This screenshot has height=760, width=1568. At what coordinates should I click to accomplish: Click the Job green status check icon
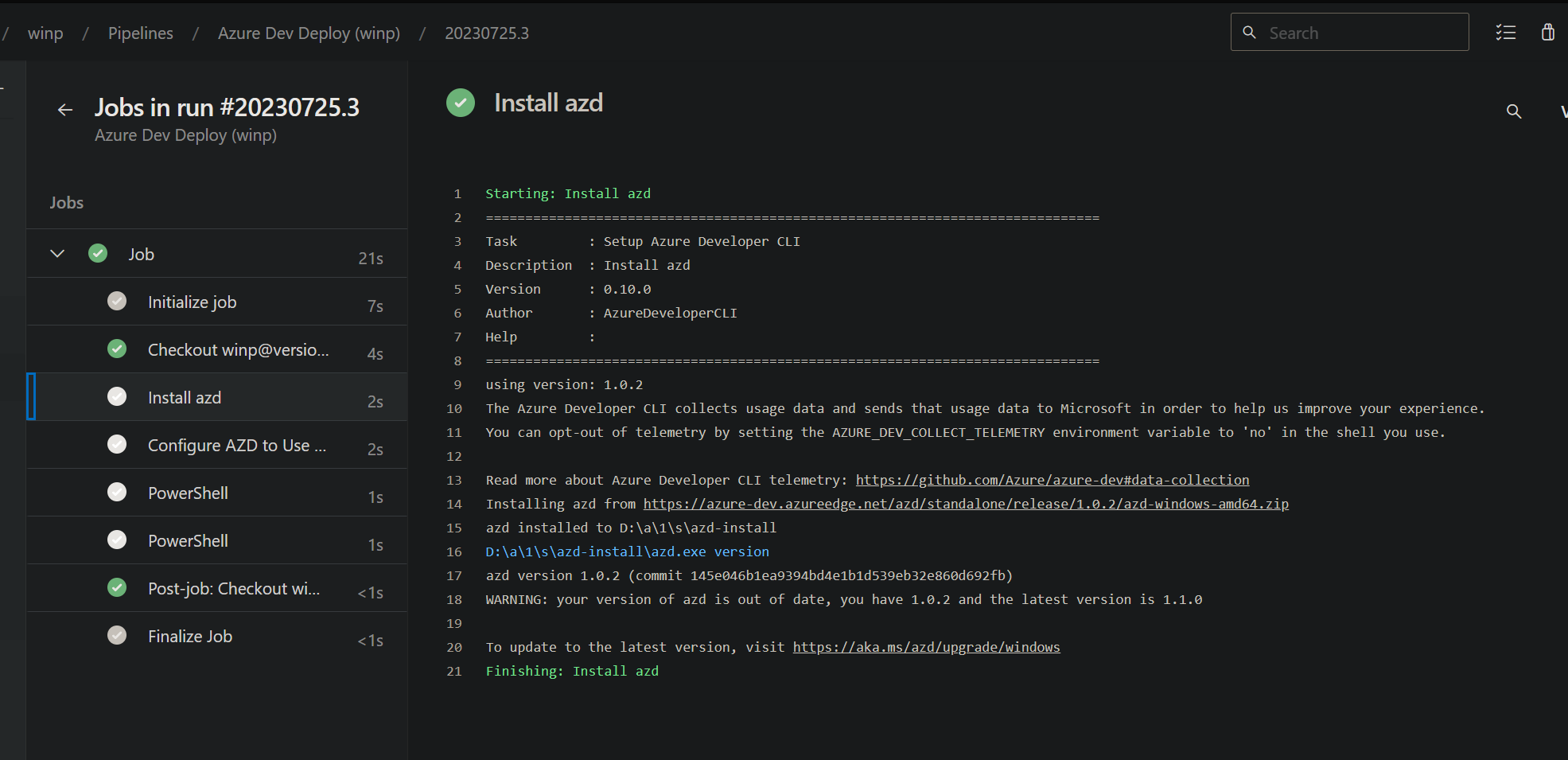[x=98, y=253]
